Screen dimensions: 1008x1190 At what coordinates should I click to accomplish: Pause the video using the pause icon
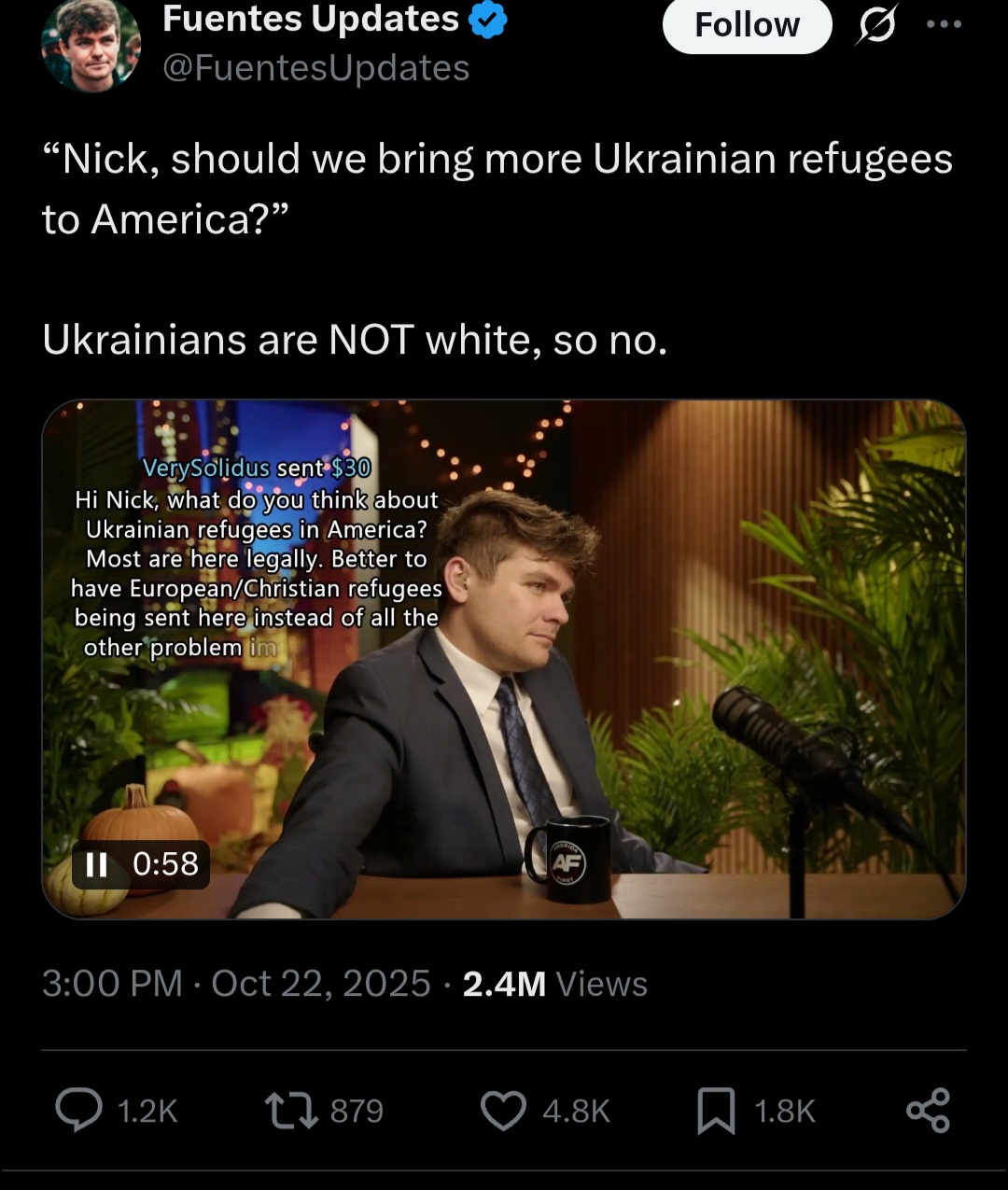pos(96,864)
